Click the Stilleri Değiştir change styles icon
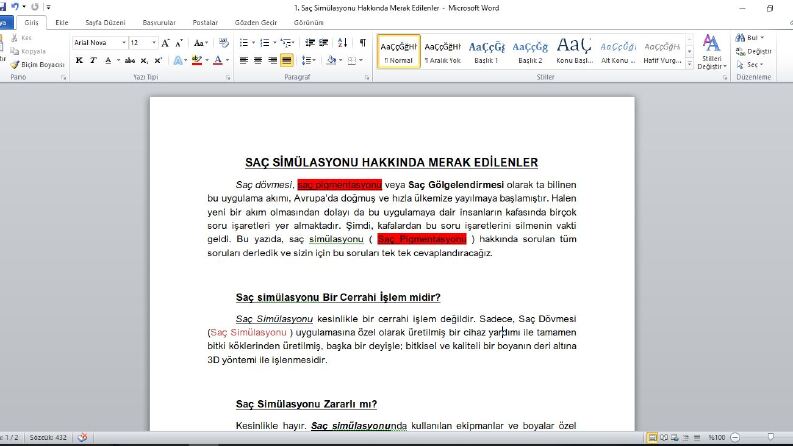The image size is (793, 446). [712, 52]
